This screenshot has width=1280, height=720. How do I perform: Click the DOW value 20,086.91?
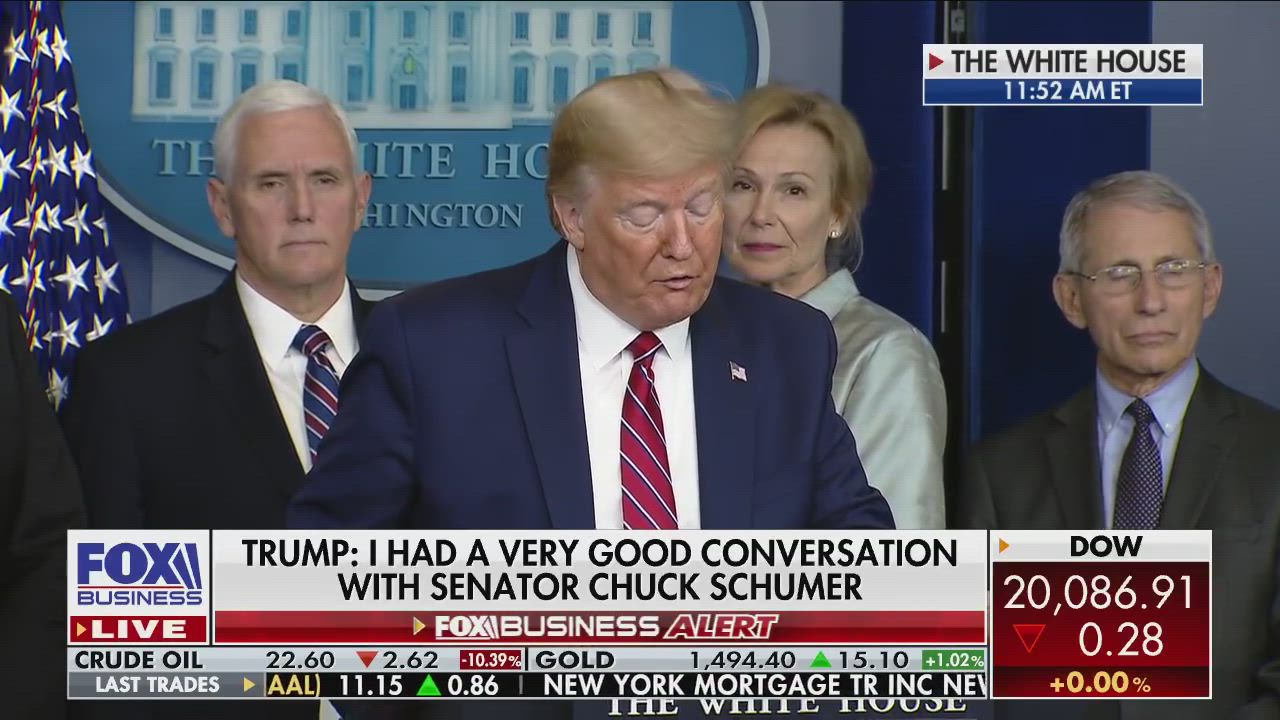[1099, 594]
